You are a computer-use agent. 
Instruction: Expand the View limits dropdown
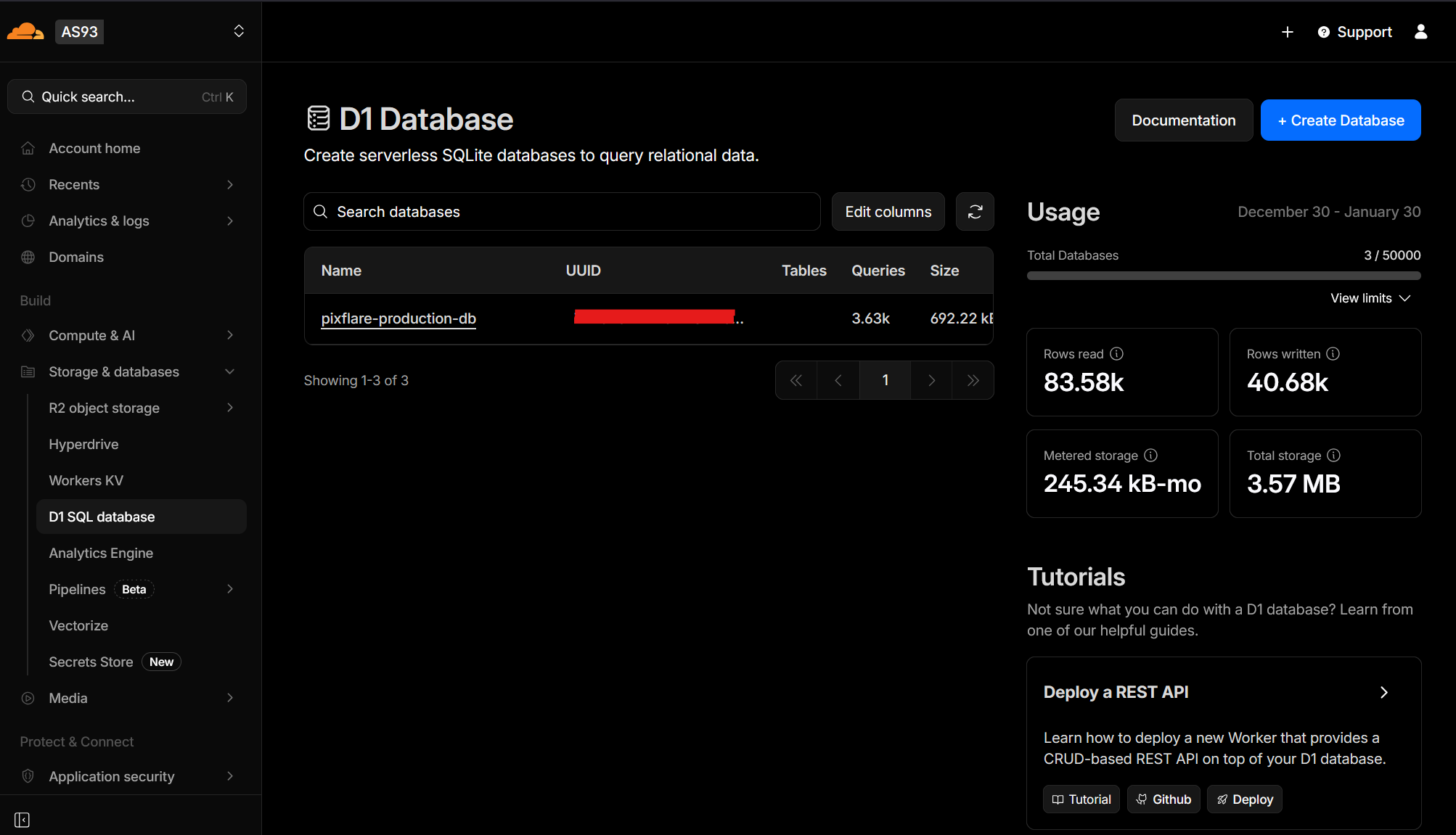click(1370, 297)
